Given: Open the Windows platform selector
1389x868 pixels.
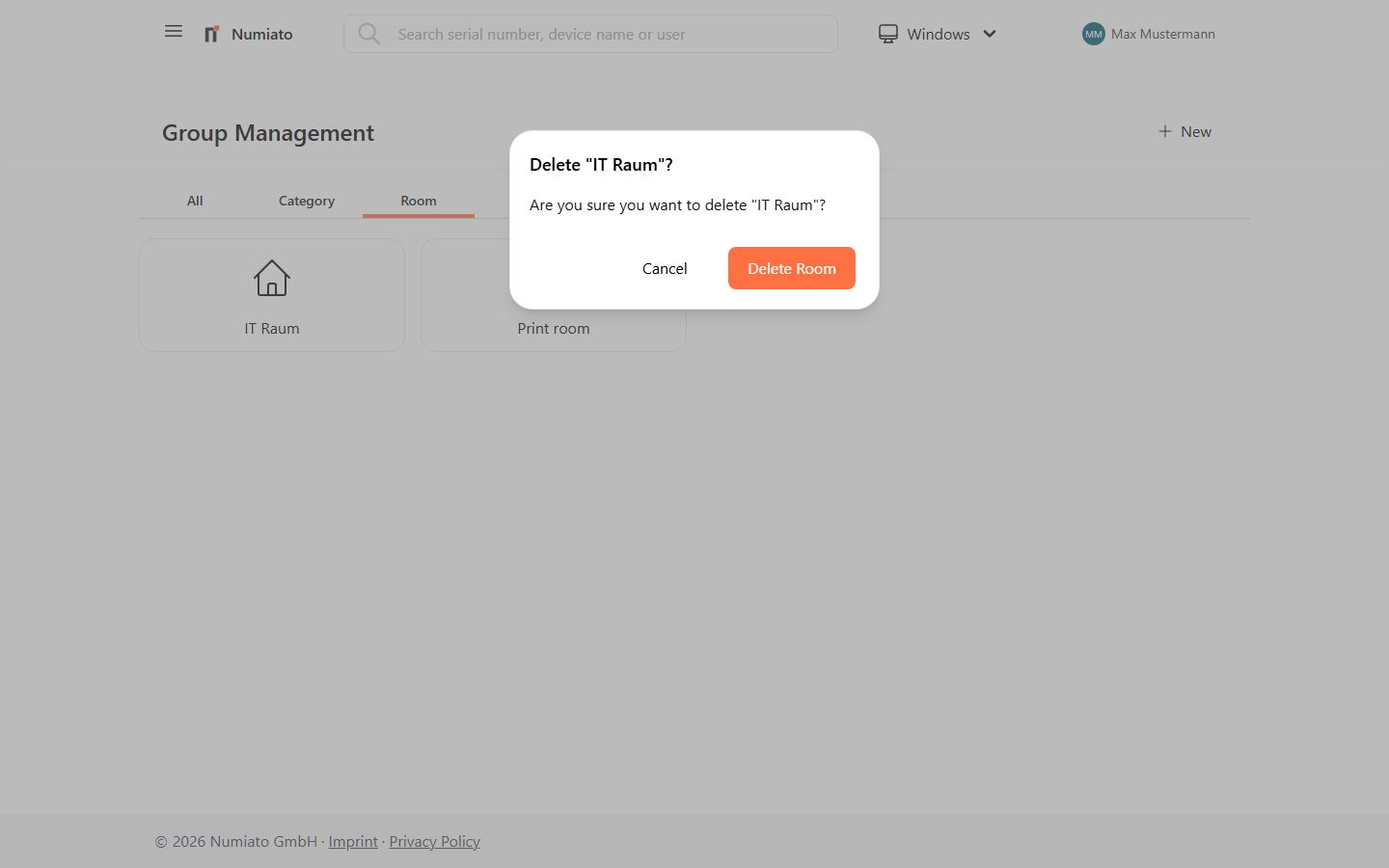Looking at the screenshot, I should [938, 34].
